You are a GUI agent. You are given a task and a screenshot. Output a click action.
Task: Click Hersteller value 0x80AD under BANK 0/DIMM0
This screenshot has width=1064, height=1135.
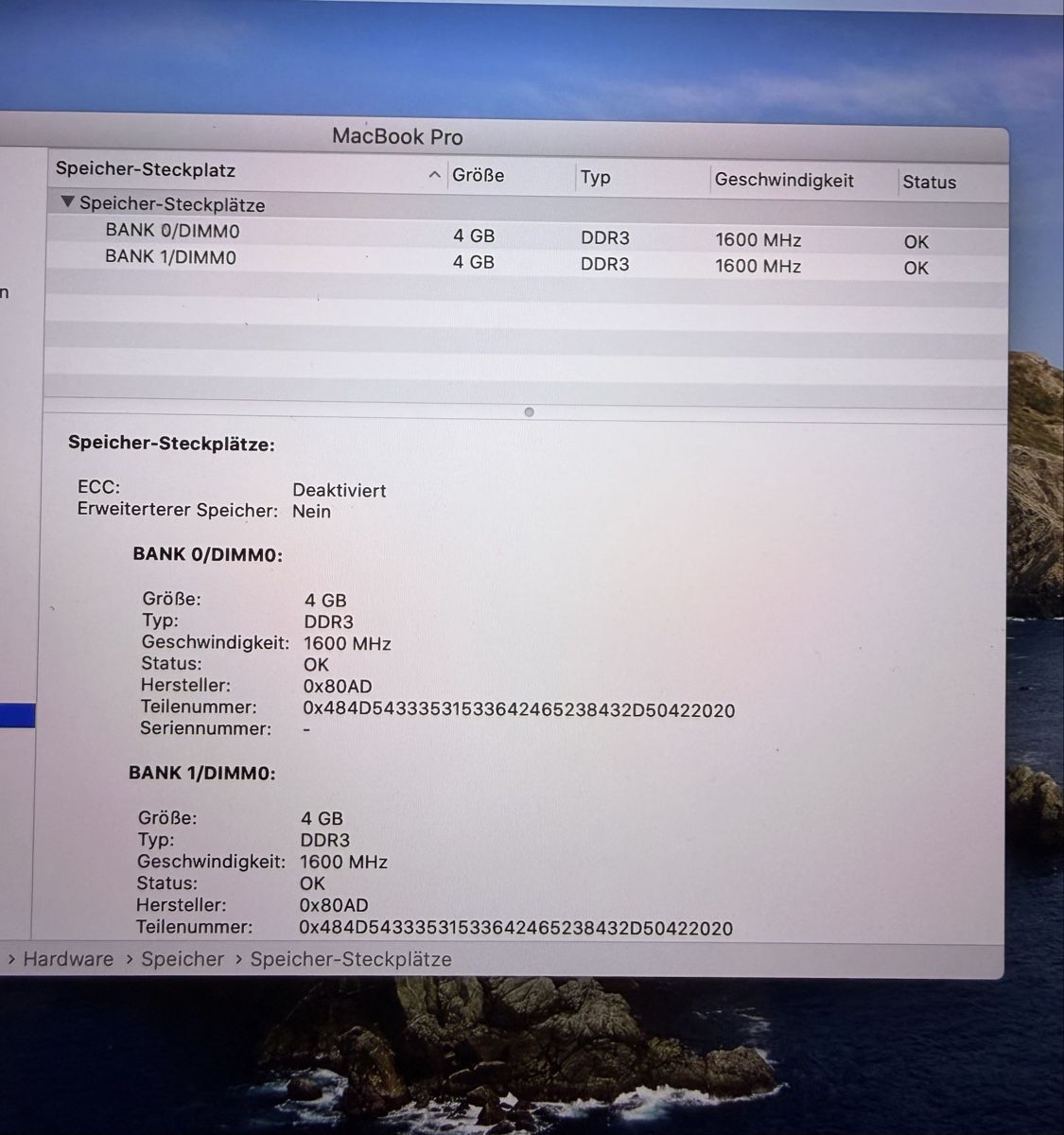(338, 687)
